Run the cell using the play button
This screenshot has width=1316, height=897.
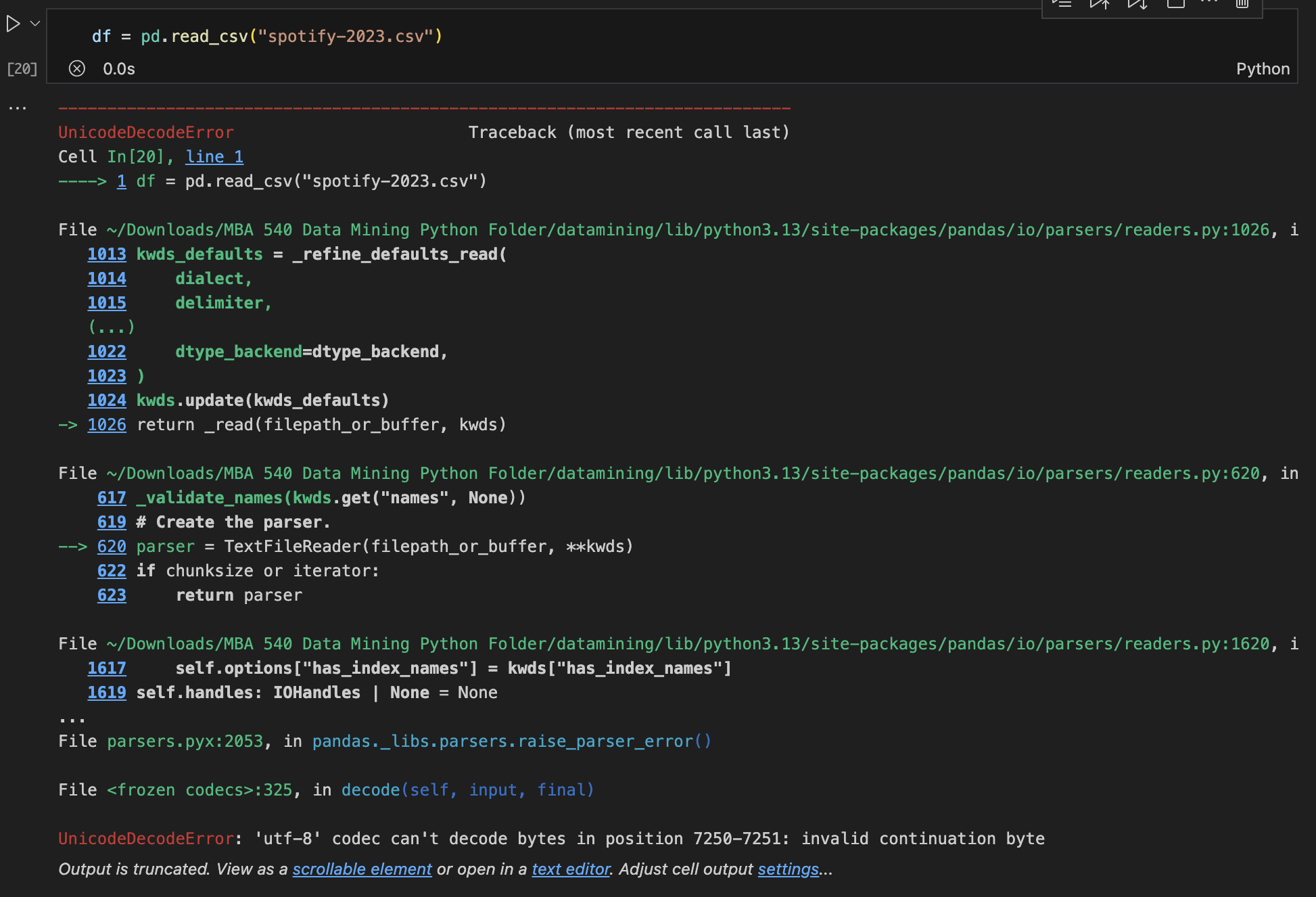[12, 24]
